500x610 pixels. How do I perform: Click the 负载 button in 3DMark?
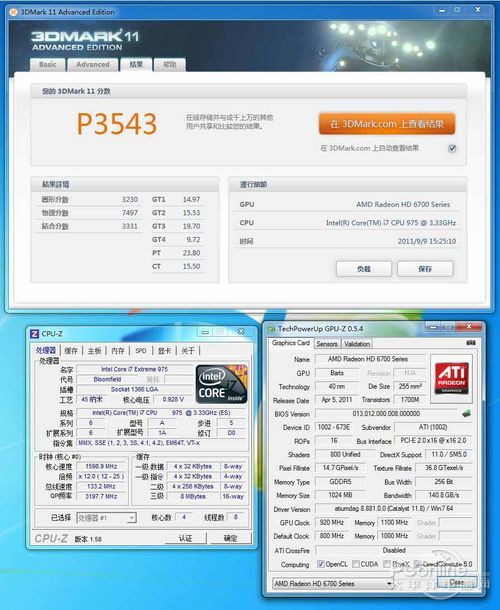point(363,268)
